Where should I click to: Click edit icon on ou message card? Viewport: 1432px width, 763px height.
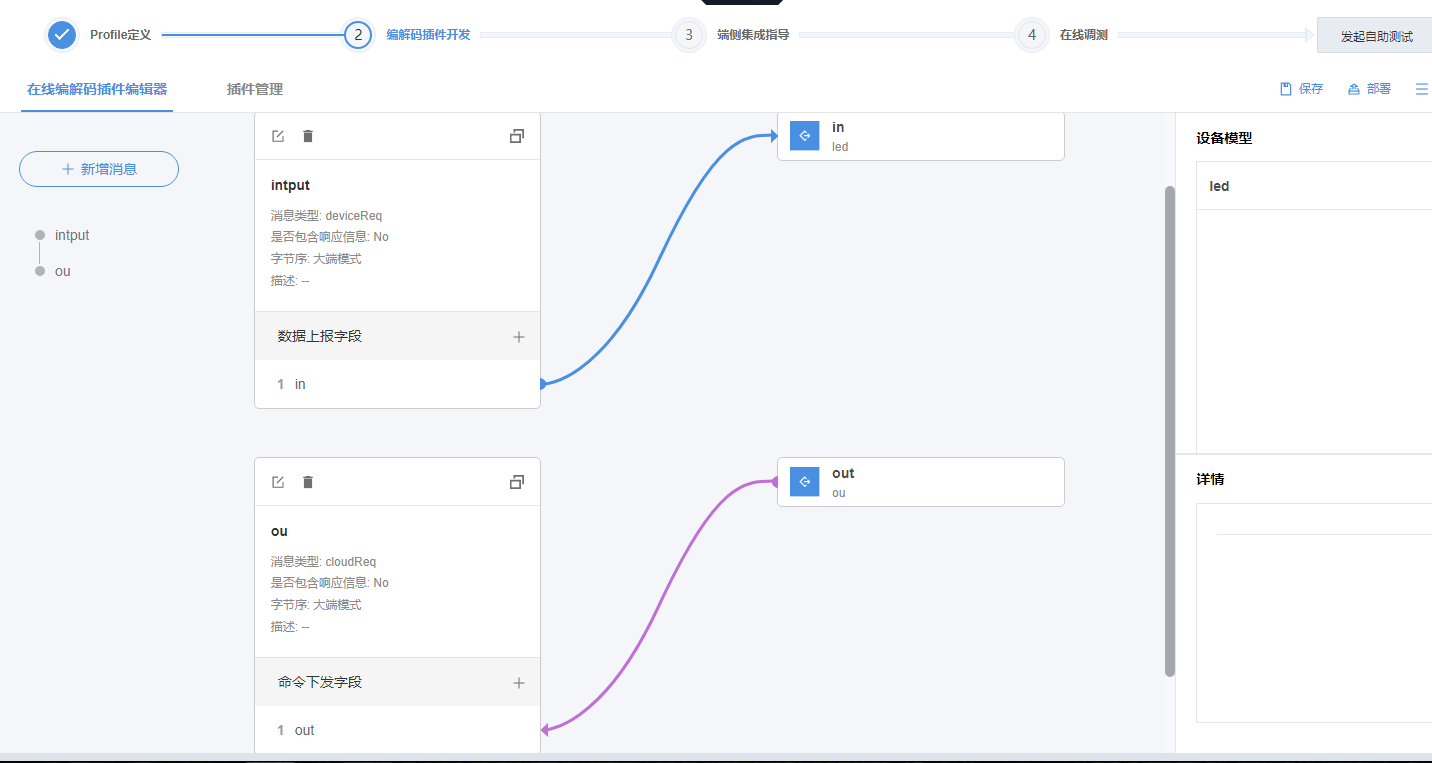278,482
